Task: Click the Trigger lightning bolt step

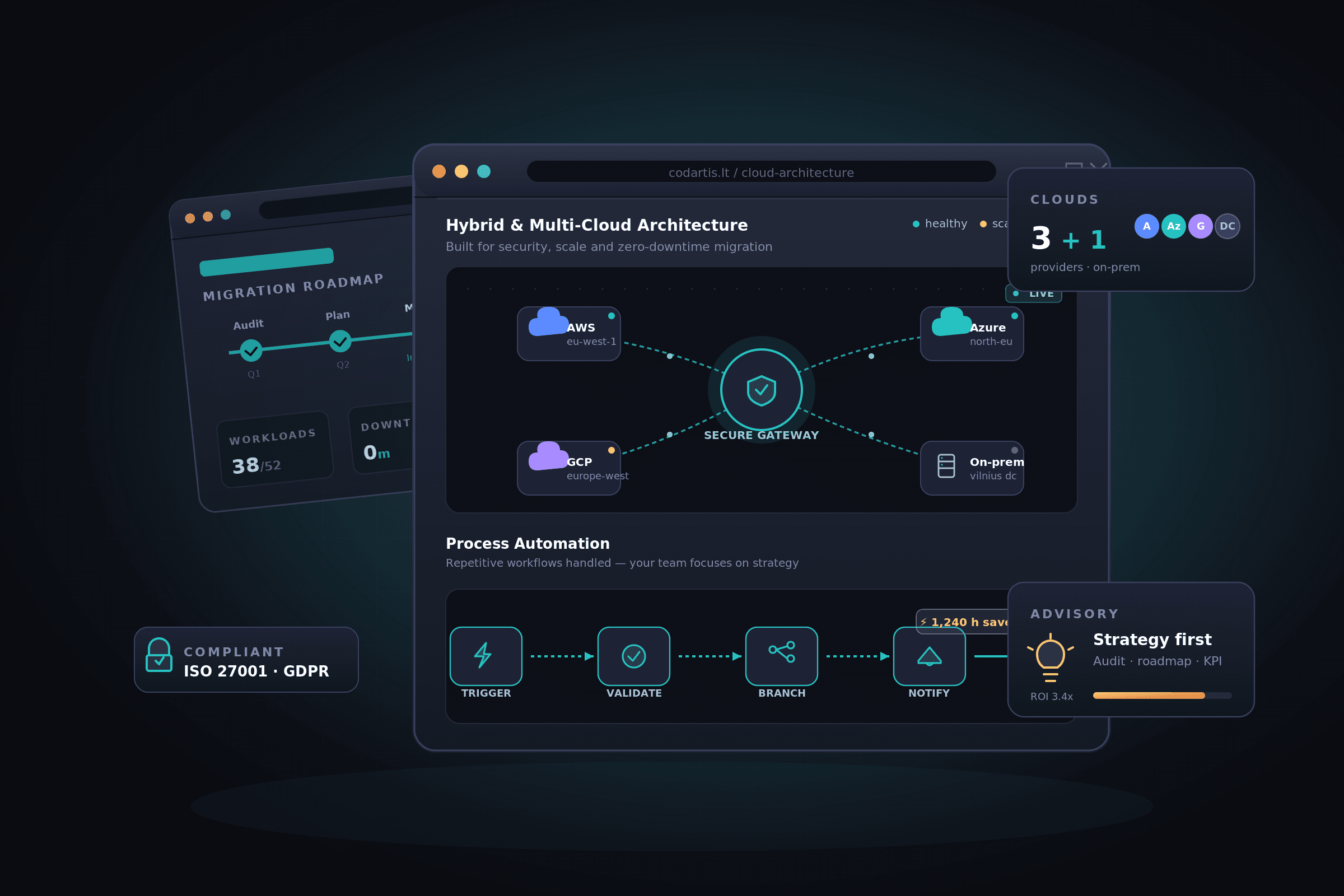Action: click(x=486, y=656)
